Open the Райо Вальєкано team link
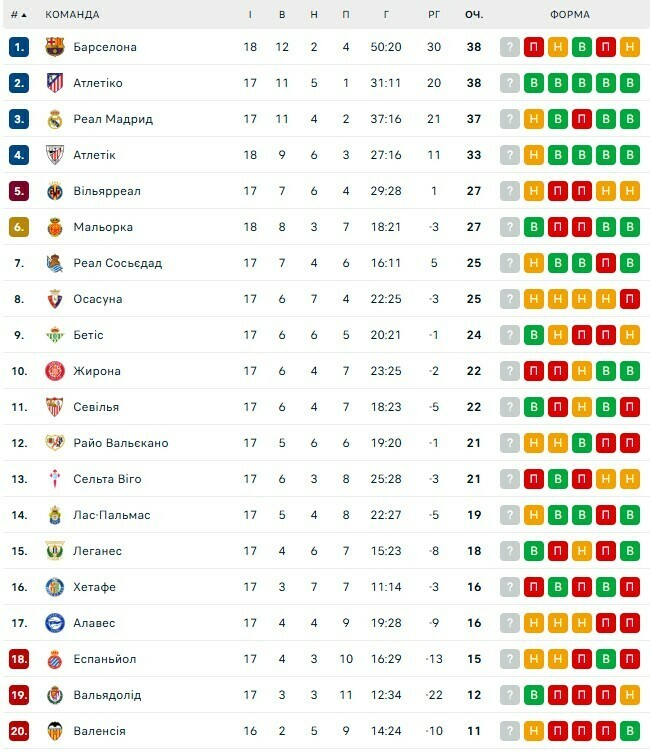This screenshot has width=651, height=753. (x=121, y=443)
